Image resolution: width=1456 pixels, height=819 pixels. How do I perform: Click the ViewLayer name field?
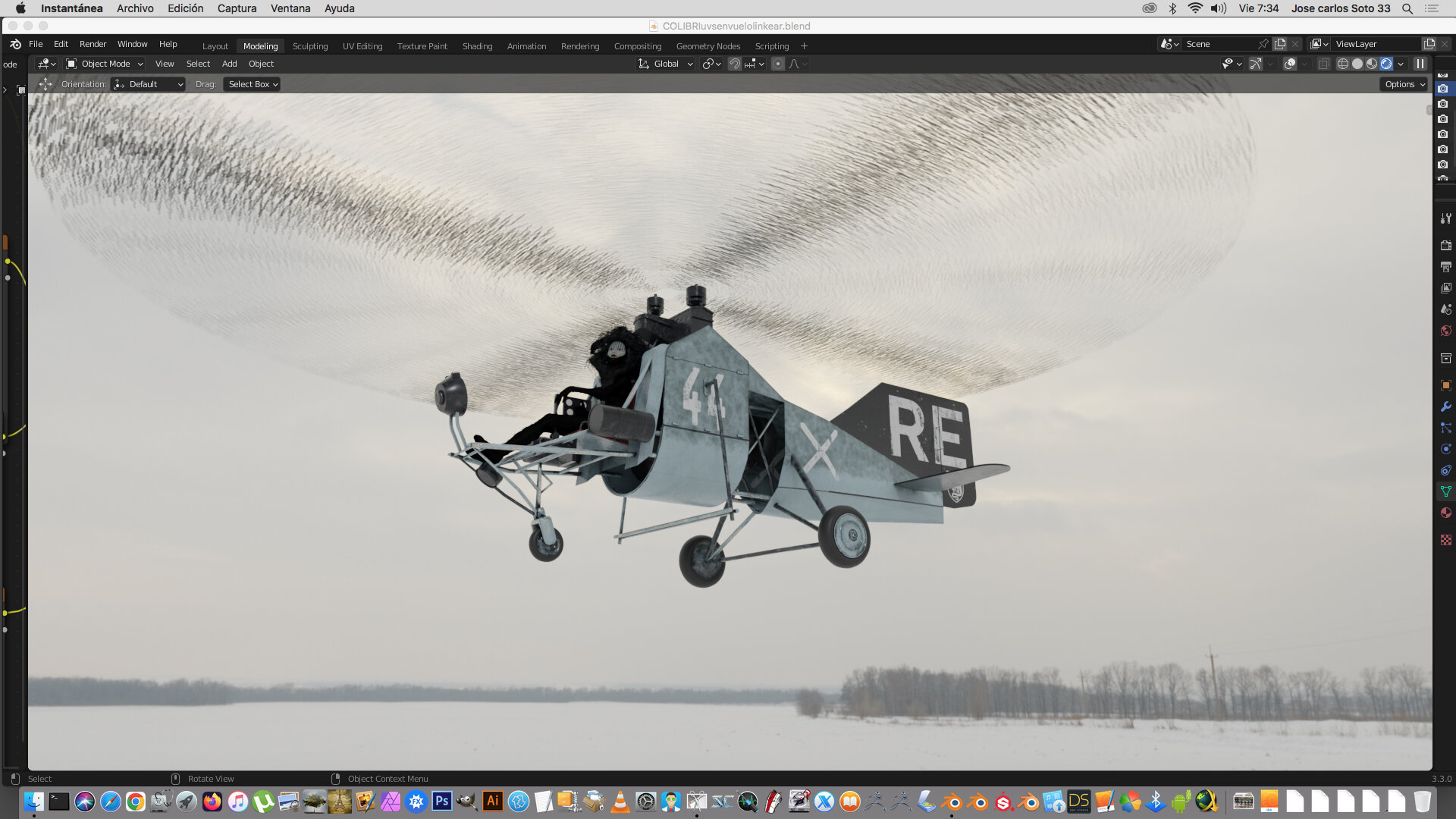coord(1376,44)
